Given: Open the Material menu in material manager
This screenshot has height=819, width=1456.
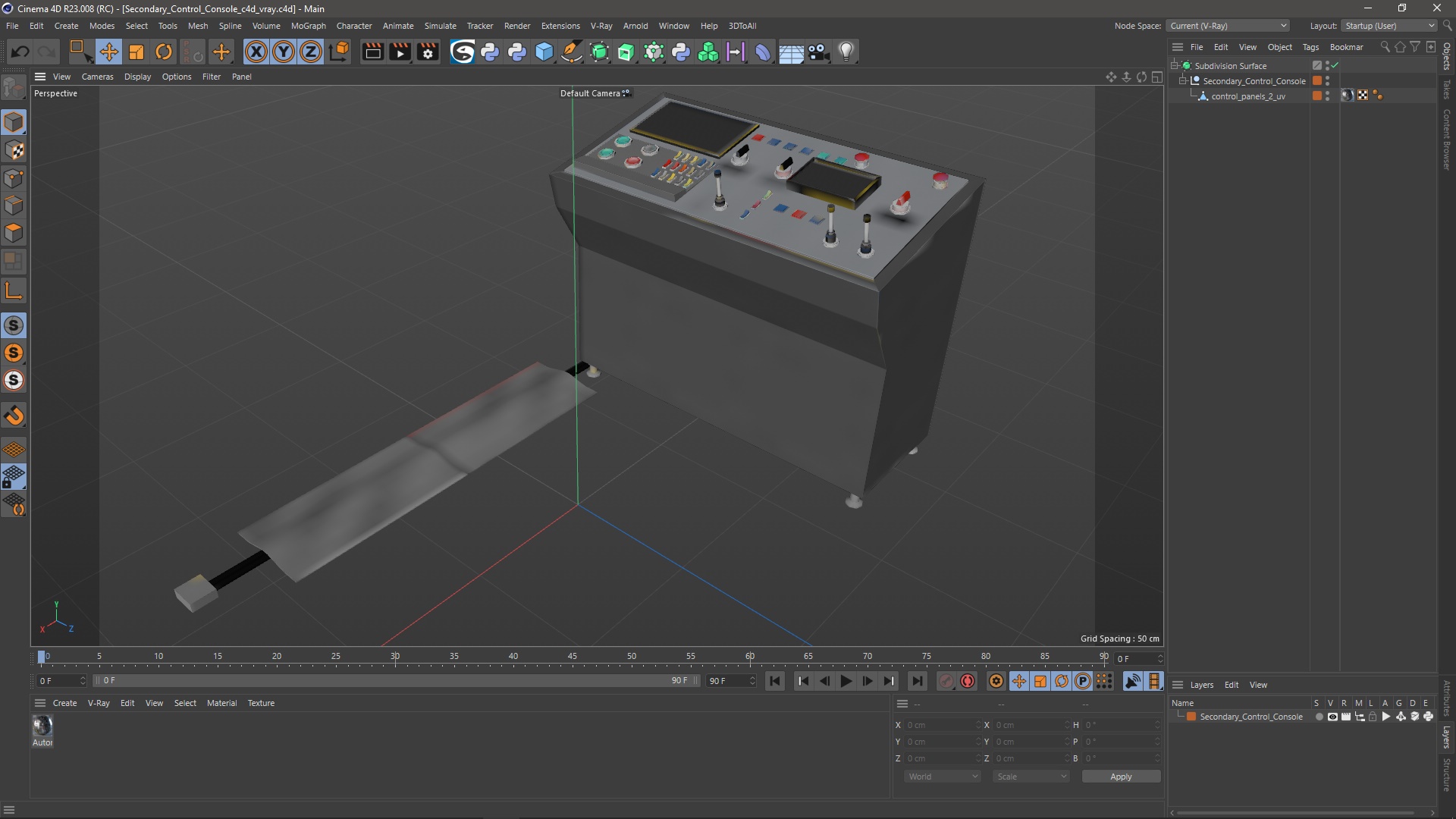Looking at the screenshot, I should 221,703.
